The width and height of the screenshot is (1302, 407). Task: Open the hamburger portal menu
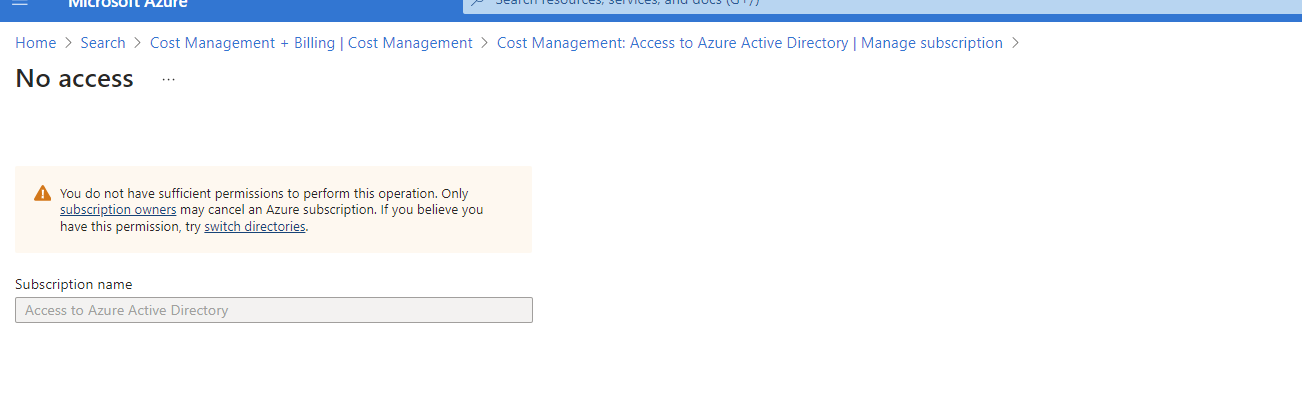pyautogui.click(x=20, y=4)
